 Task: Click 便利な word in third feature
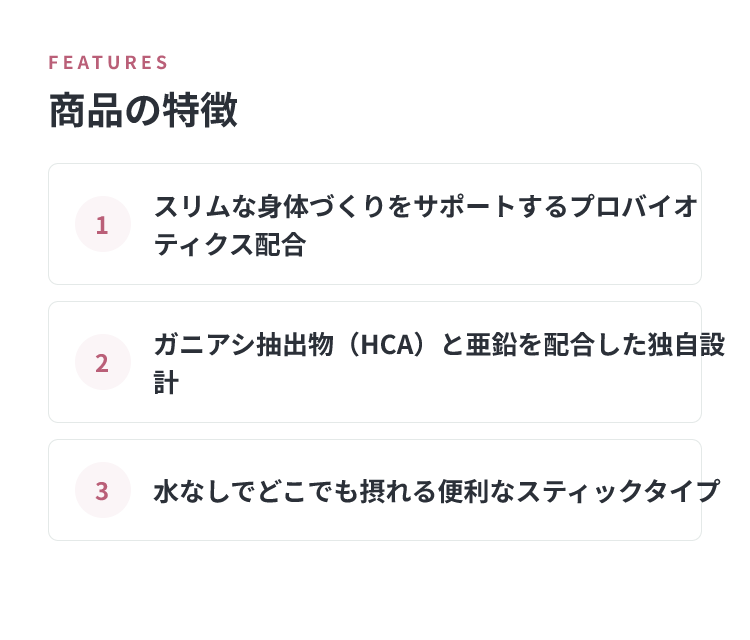[476, 491]
